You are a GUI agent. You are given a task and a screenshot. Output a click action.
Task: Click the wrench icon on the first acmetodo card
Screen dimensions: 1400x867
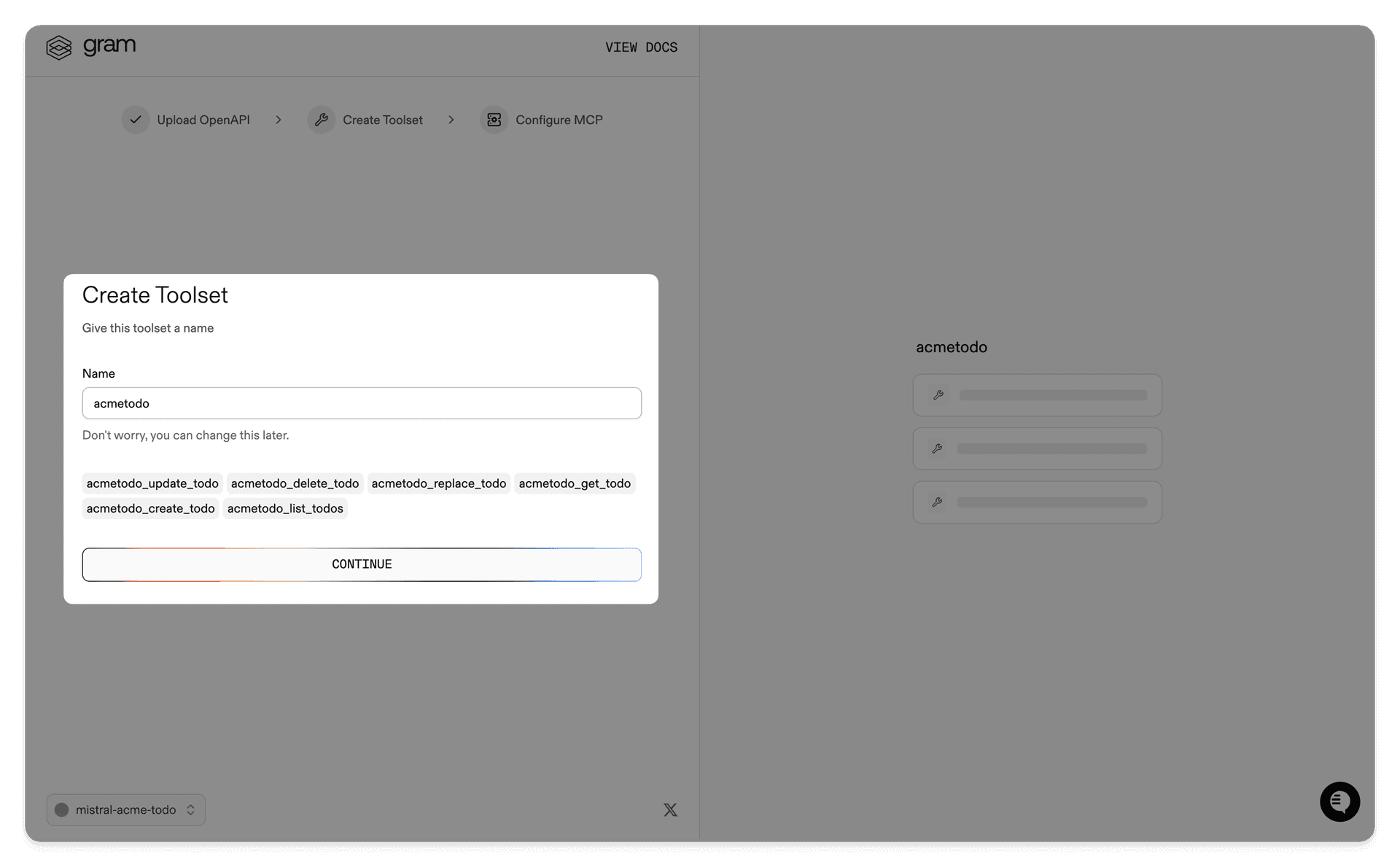[x=938, y=394]
